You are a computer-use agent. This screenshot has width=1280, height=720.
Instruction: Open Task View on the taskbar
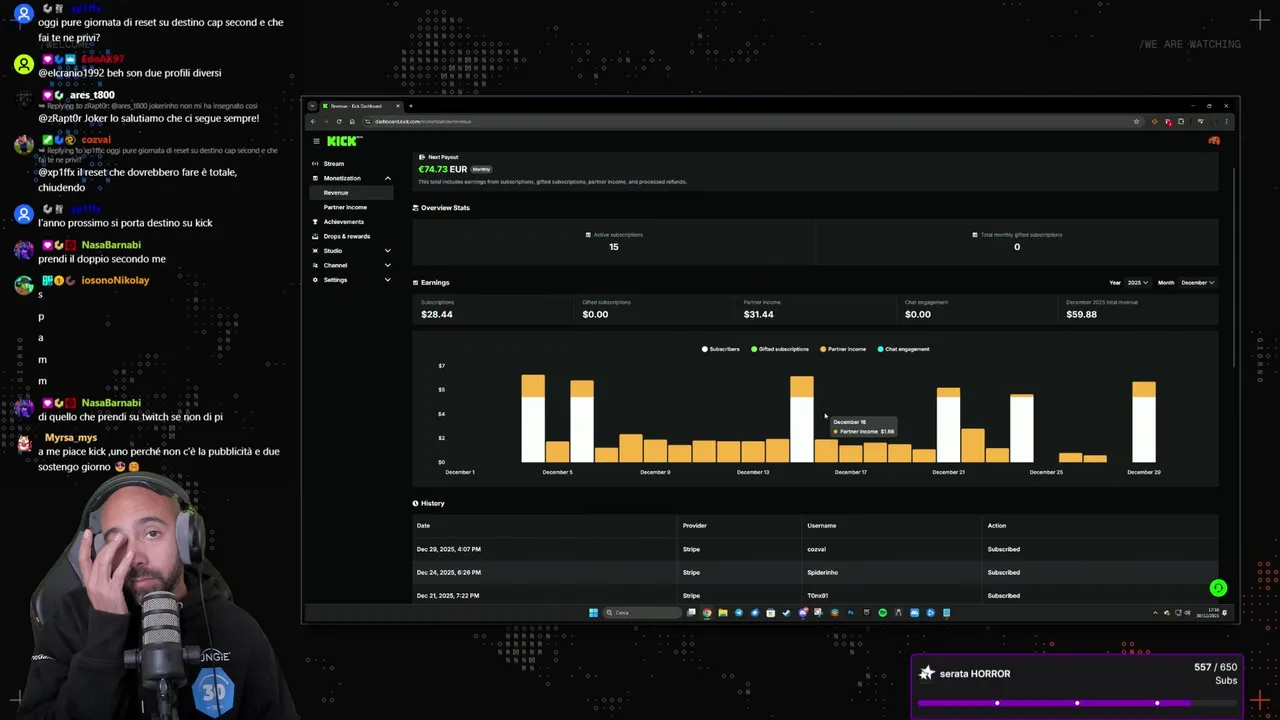point(691,613)
